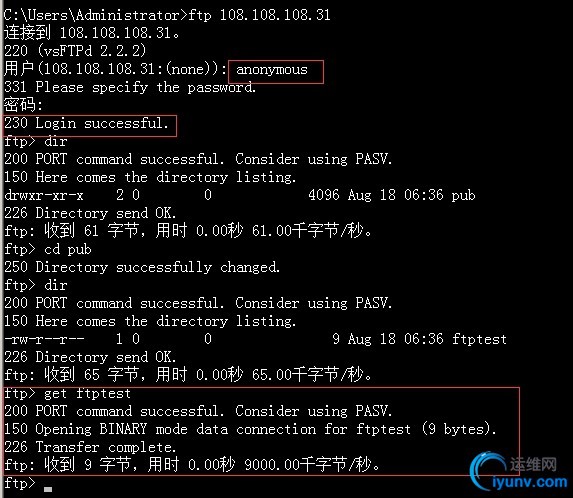Image resolution: width=573 pixels, height=498 pixels.
Task: Click the '331 Please specify the password.' line
Action: (130, 88)
